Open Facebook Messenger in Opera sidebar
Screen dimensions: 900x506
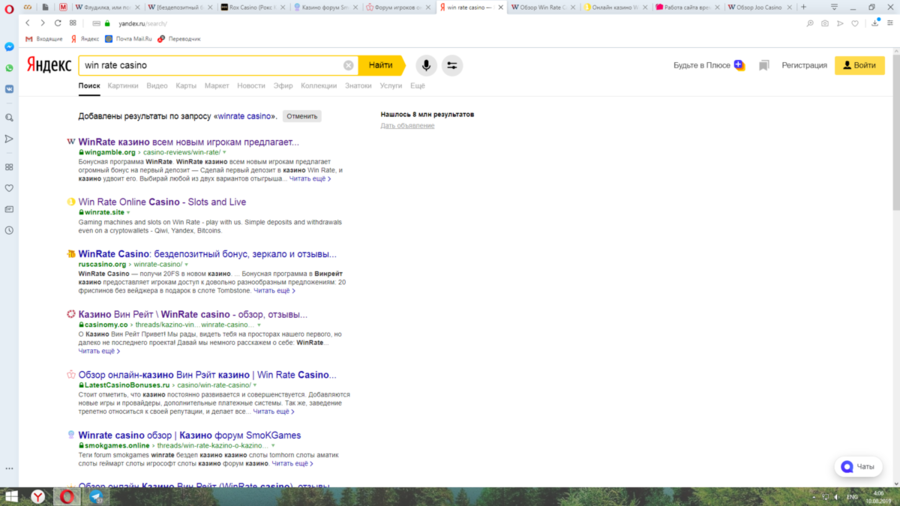[x=9, y=47]
